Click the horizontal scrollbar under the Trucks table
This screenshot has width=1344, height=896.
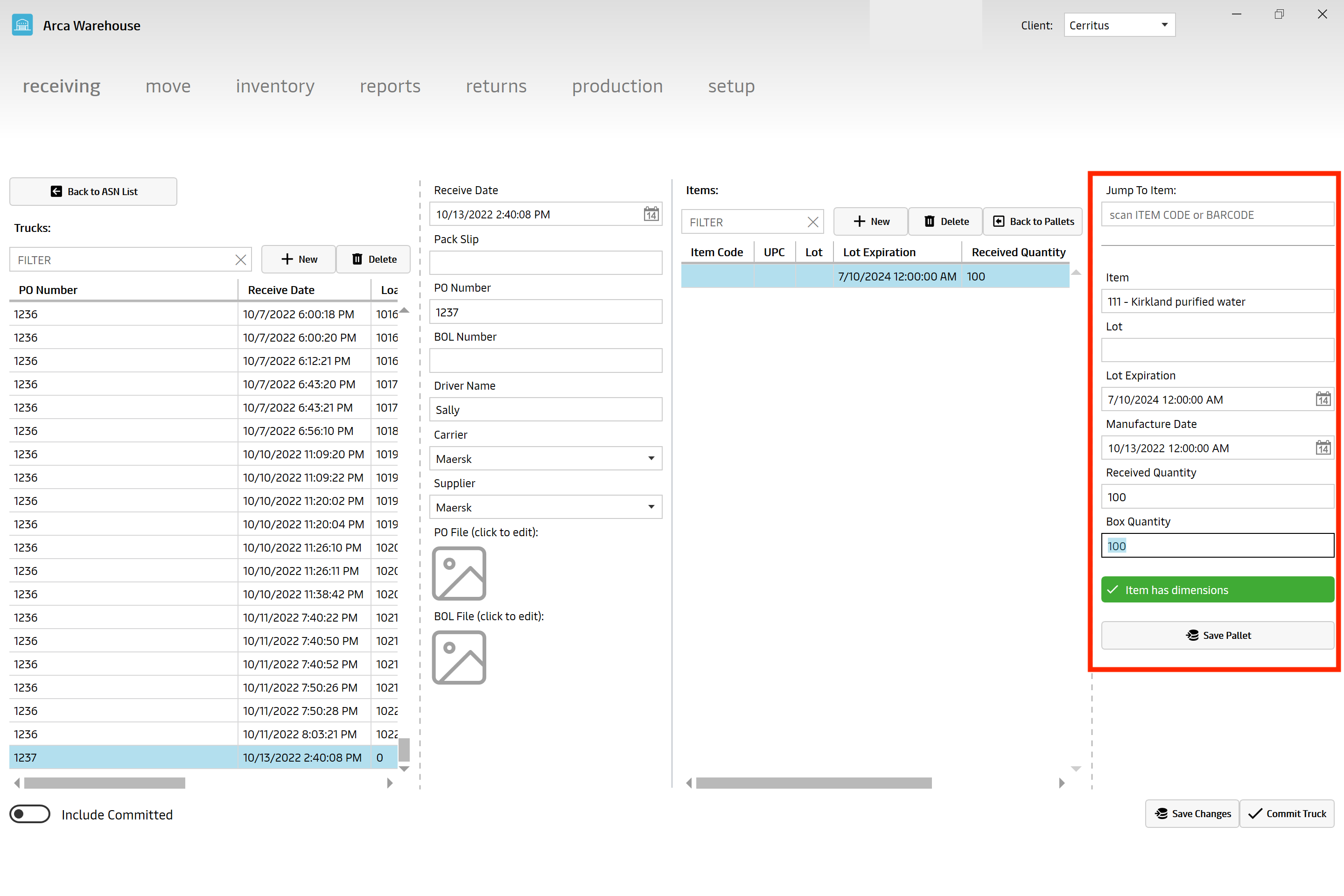pyautogui.click(x=105, y=783)
